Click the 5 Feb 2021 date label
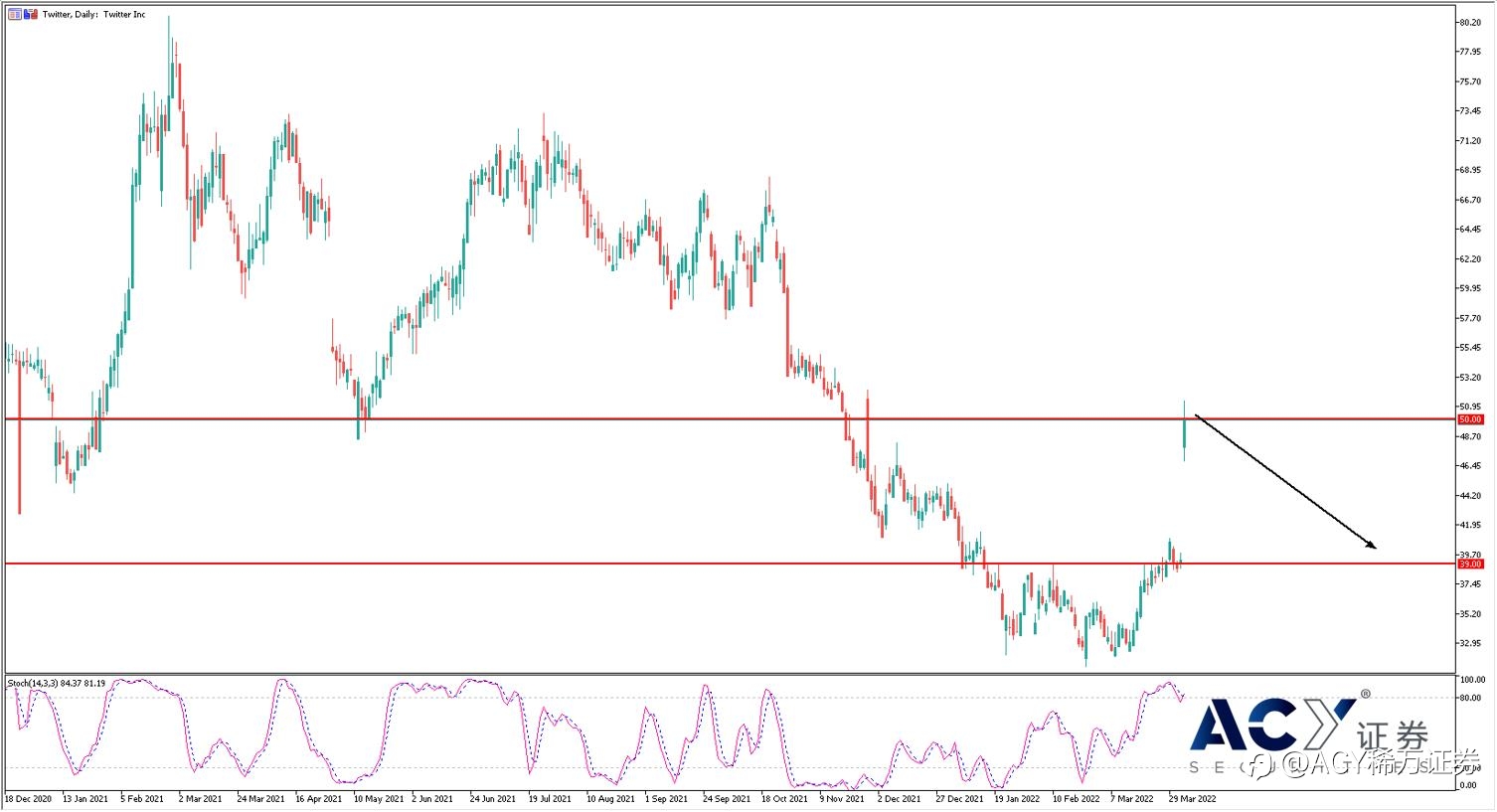 (142, 798)
